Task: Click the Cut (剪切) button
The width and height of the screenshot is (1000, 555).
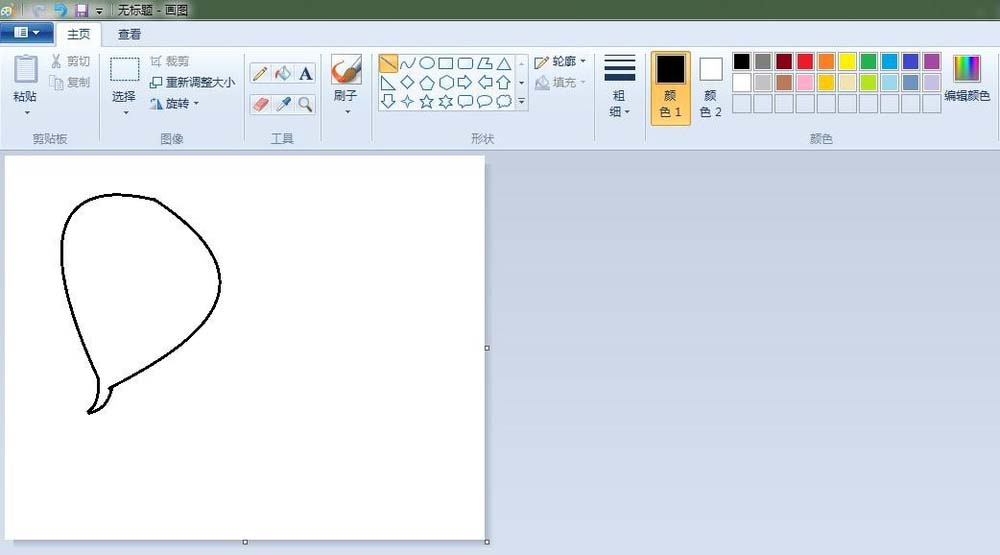Action: [x=71, y=61]
